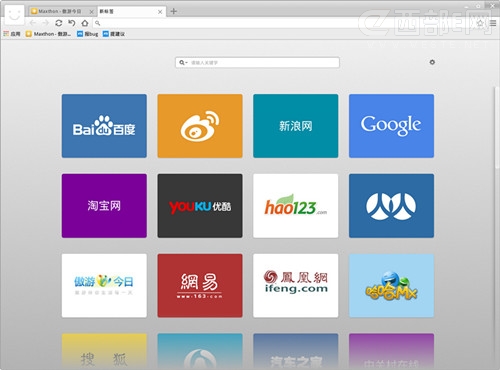Click the undo closed tab arrow icon
Screen dimensions: 500x370
click(x=72, y=23)
